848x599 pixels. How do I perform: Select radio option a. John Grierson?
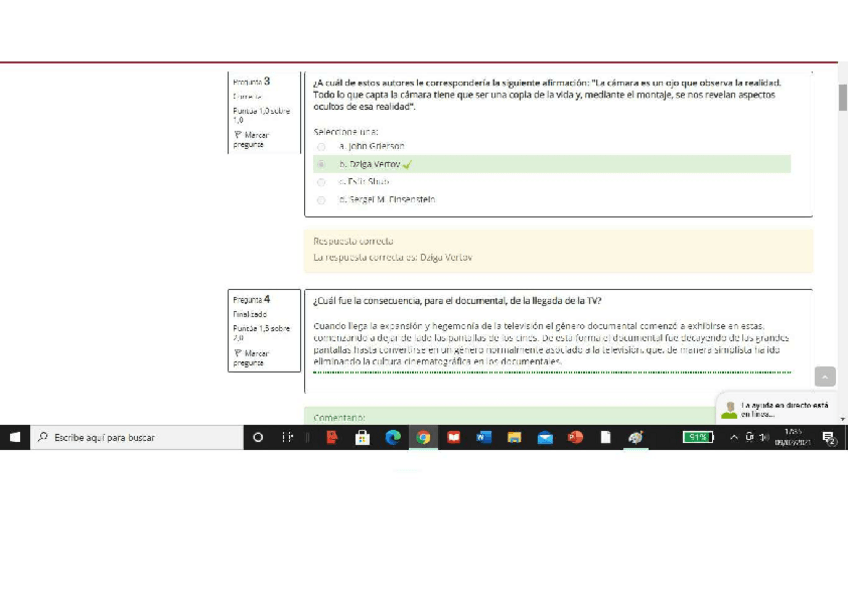[x=321, y=146]
